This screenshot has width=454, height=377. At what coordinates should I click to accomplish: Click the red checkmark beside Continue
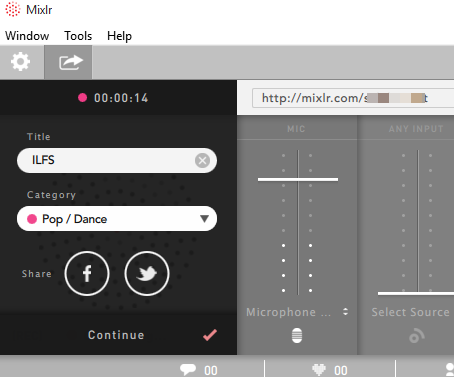[x=210, y=335]
